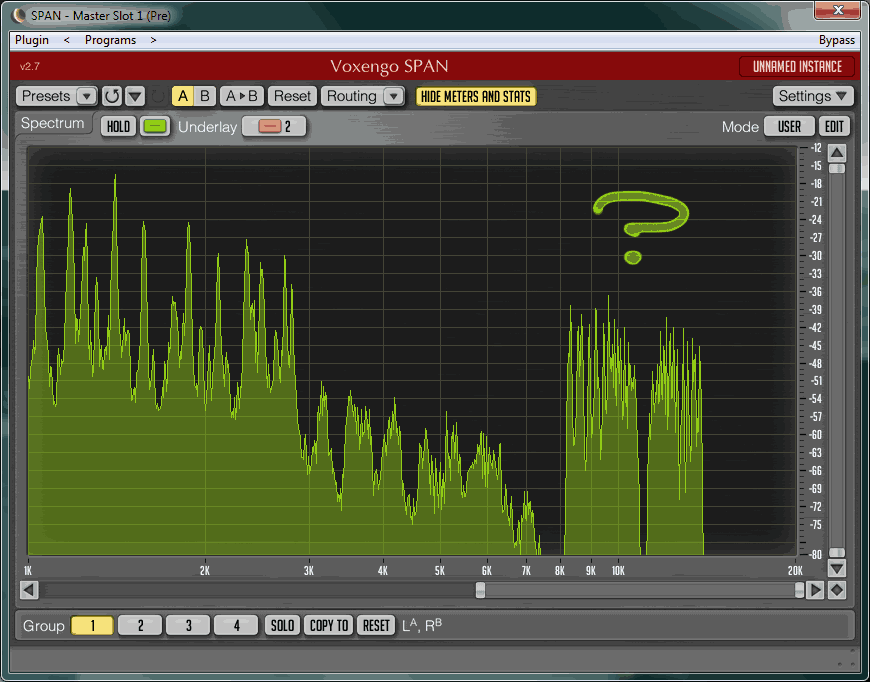Open the Routing dropdown arrow
Image resolution: width=870 pixels, height=682 pixels.
[393, 97]
